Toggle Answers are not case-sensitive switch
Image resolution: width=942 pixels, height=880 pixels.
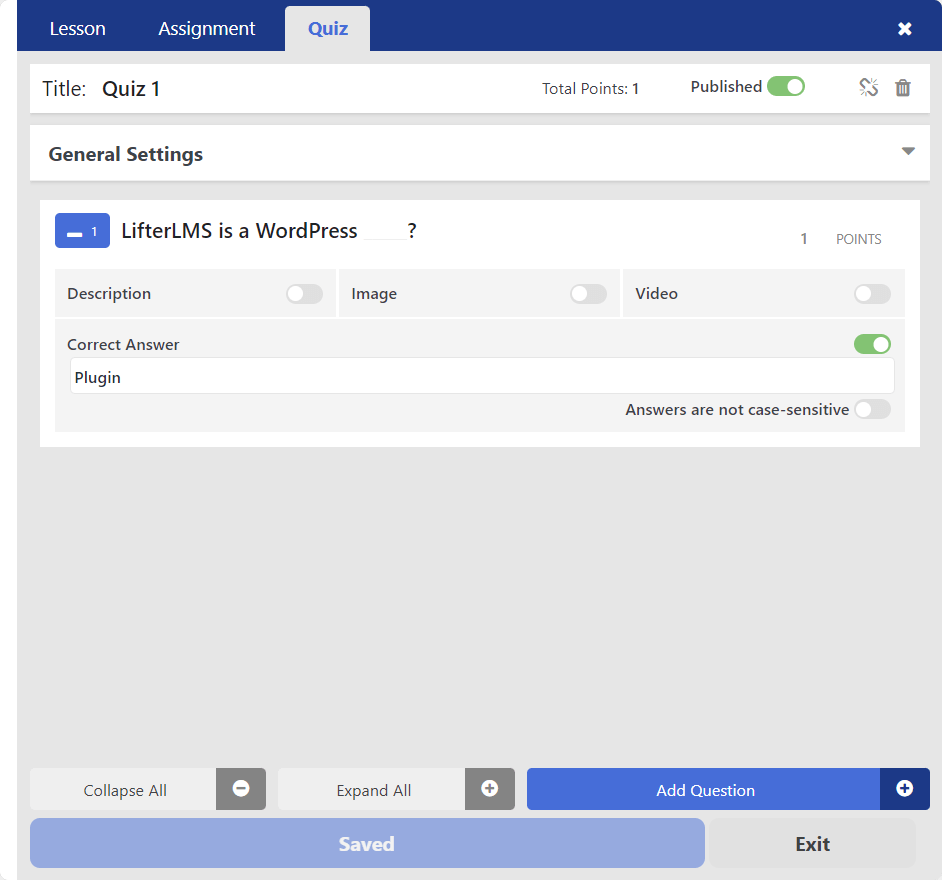pos(872,409)
